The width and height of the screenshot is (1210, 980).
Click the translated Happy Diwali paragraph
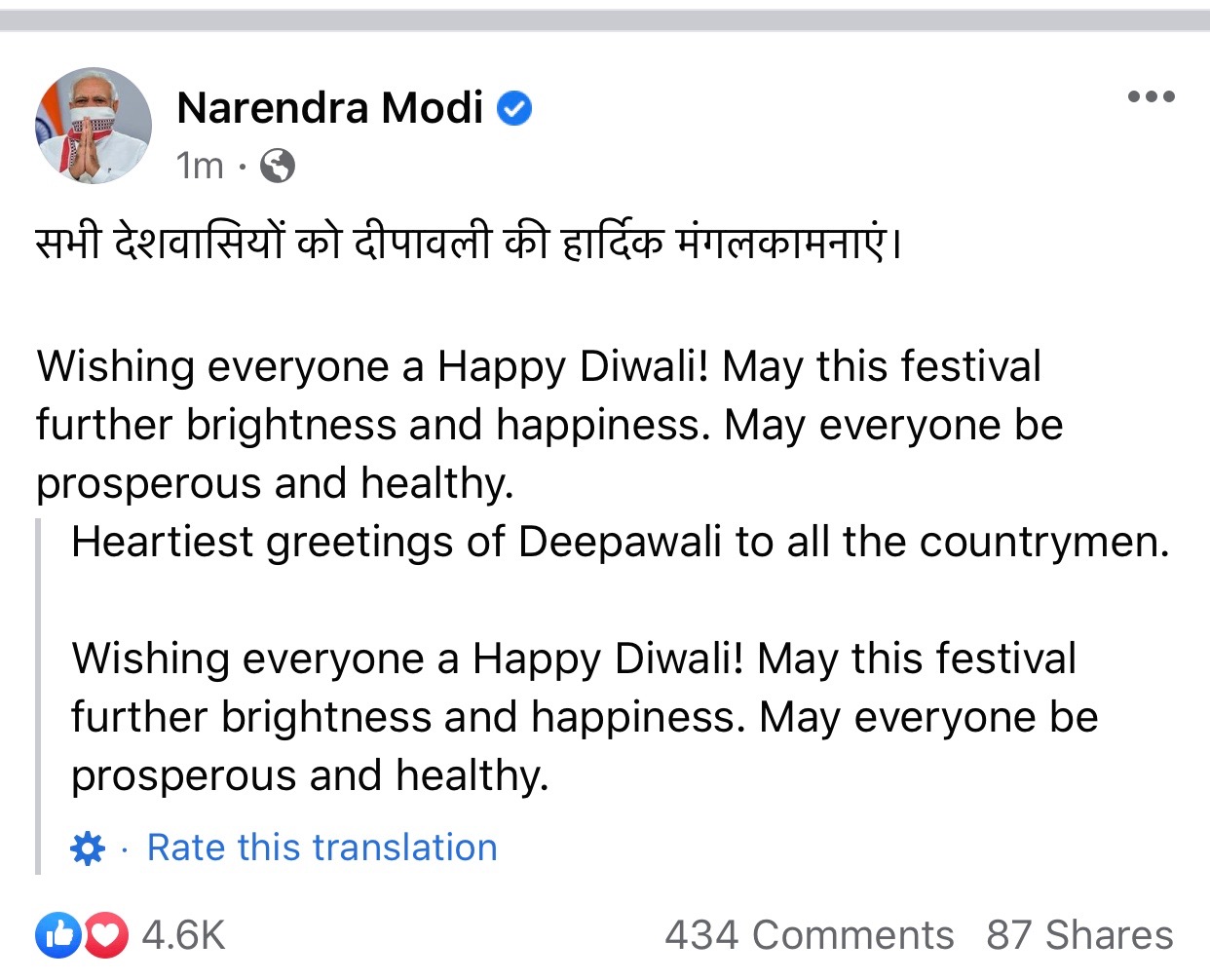[583, 717]
